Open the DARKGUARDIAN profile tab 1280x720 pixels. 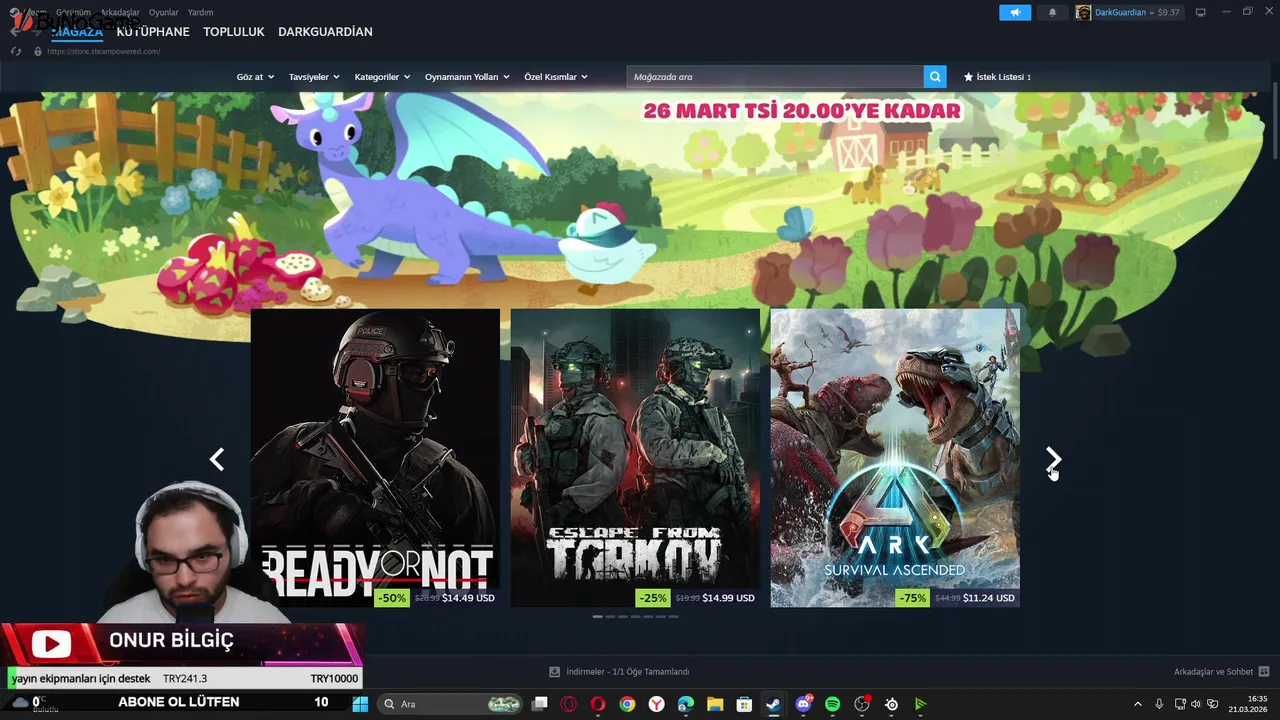pos(325,32)
